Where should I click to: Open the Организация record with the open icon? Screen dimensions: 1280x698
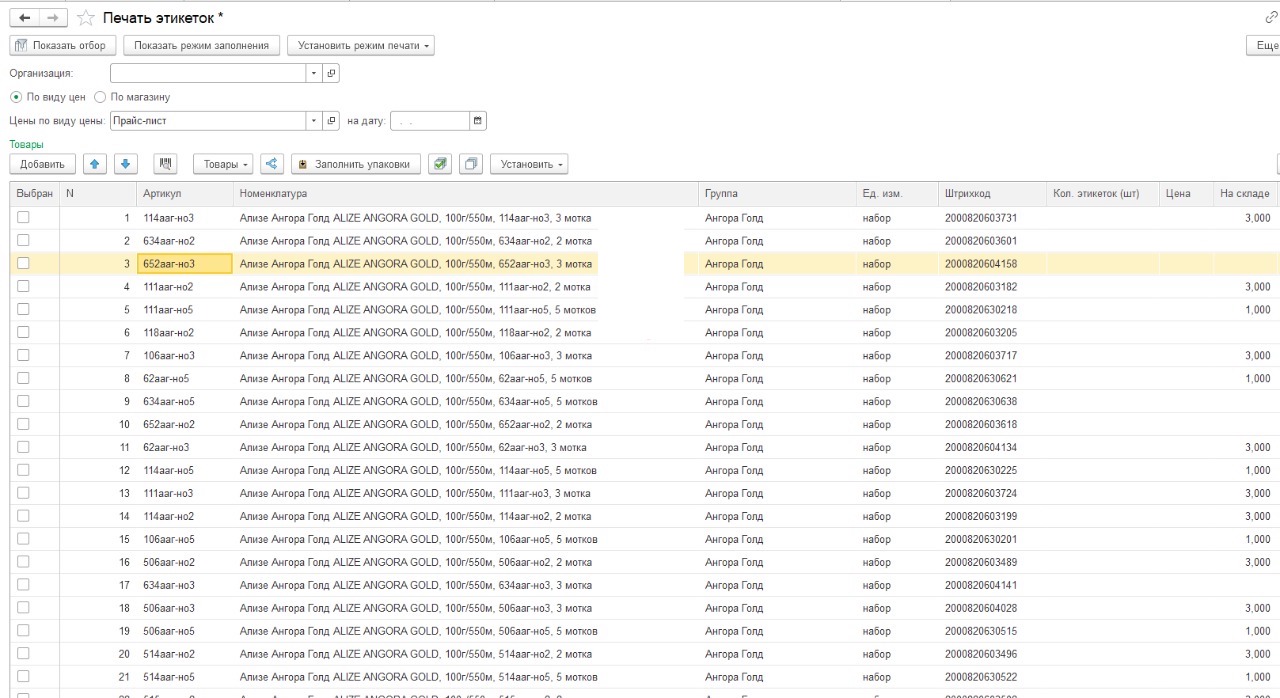(332, 73)
